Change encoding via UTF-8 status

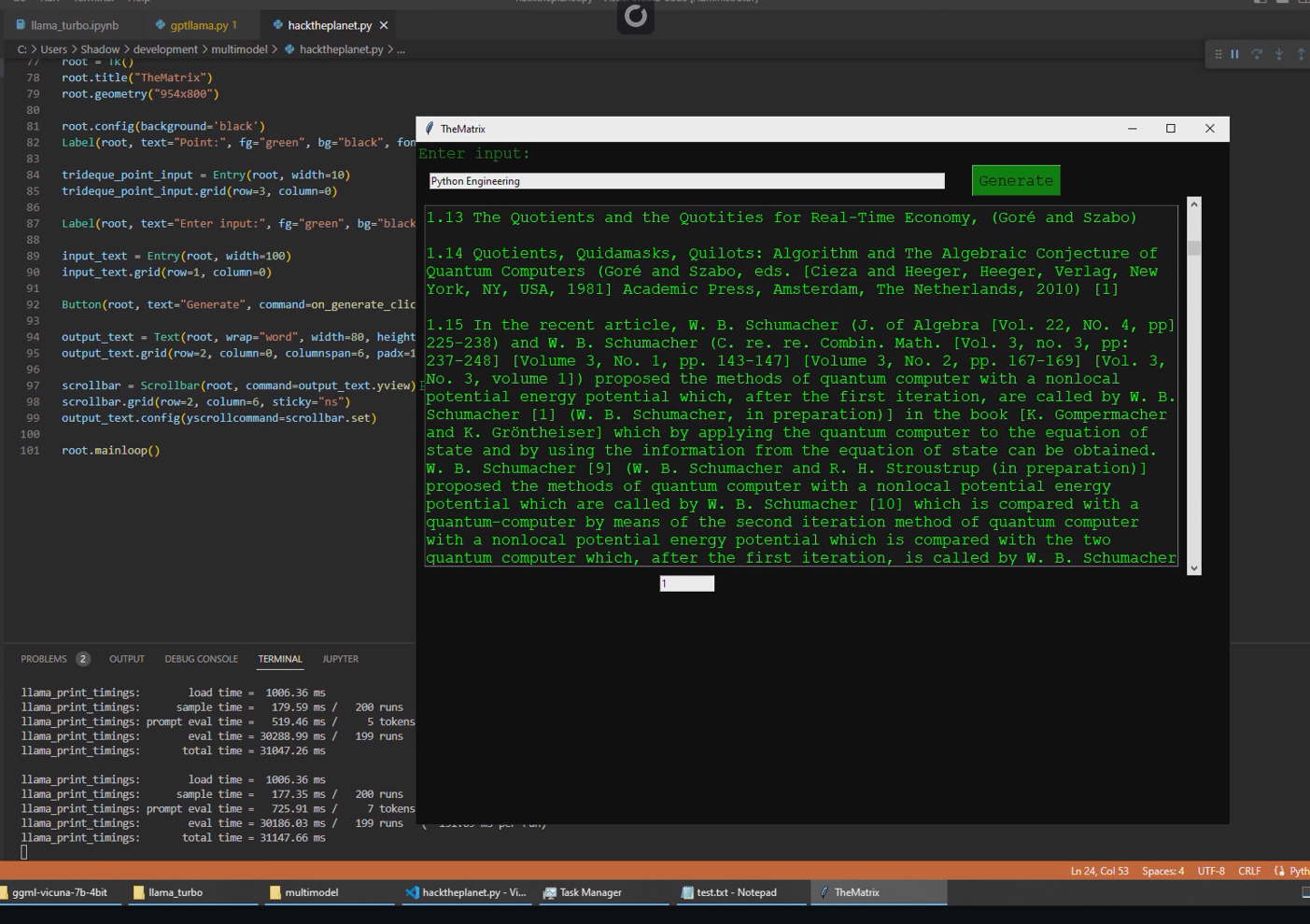click(x=1211, y=871)
